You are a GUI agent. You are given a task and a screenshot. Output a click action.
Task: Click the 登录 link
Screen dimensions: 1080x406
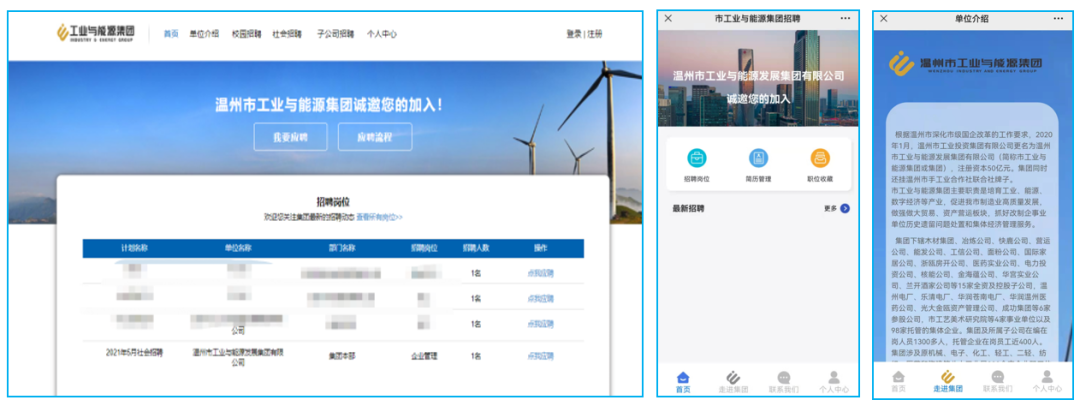(x=574, y=34)
